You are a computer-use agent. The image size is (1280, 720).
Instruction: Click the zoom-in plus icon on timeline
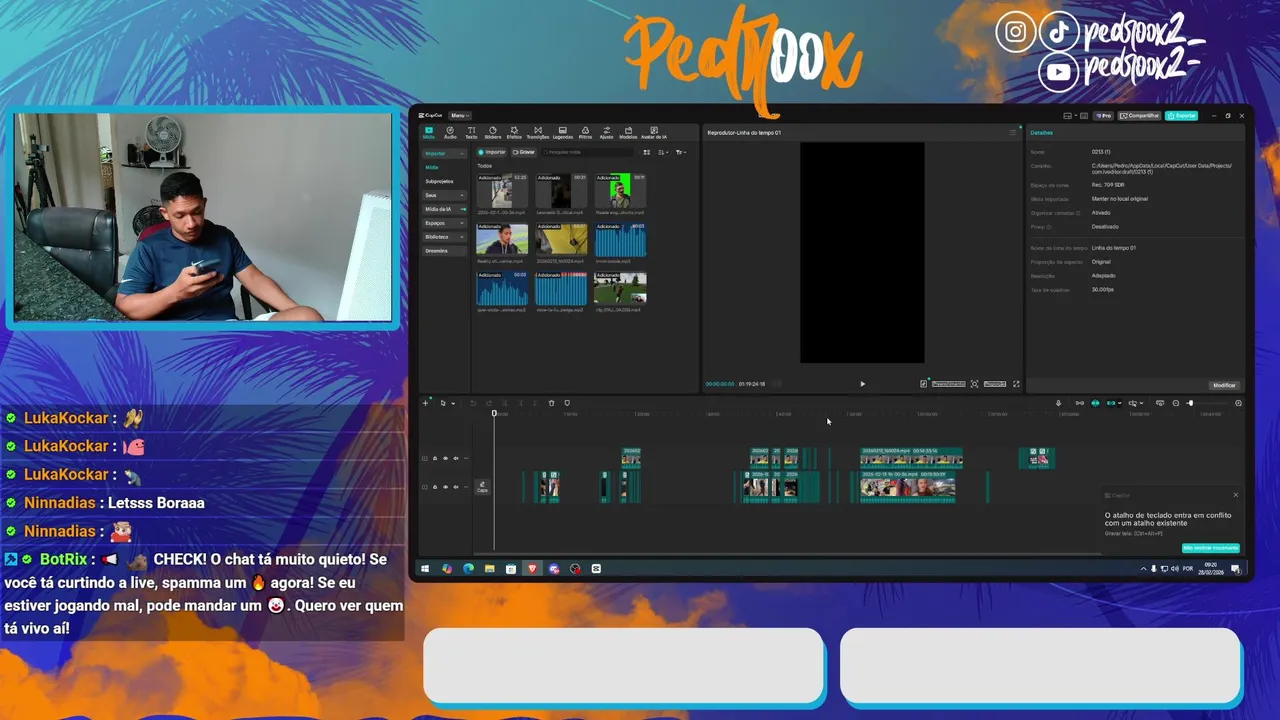[1238, 403]
